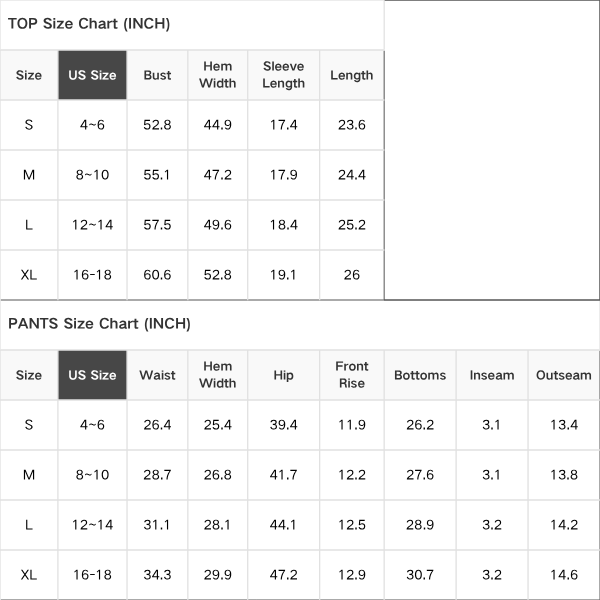Click the PANTS Size Chart (INCH) title

click(99, 324)
